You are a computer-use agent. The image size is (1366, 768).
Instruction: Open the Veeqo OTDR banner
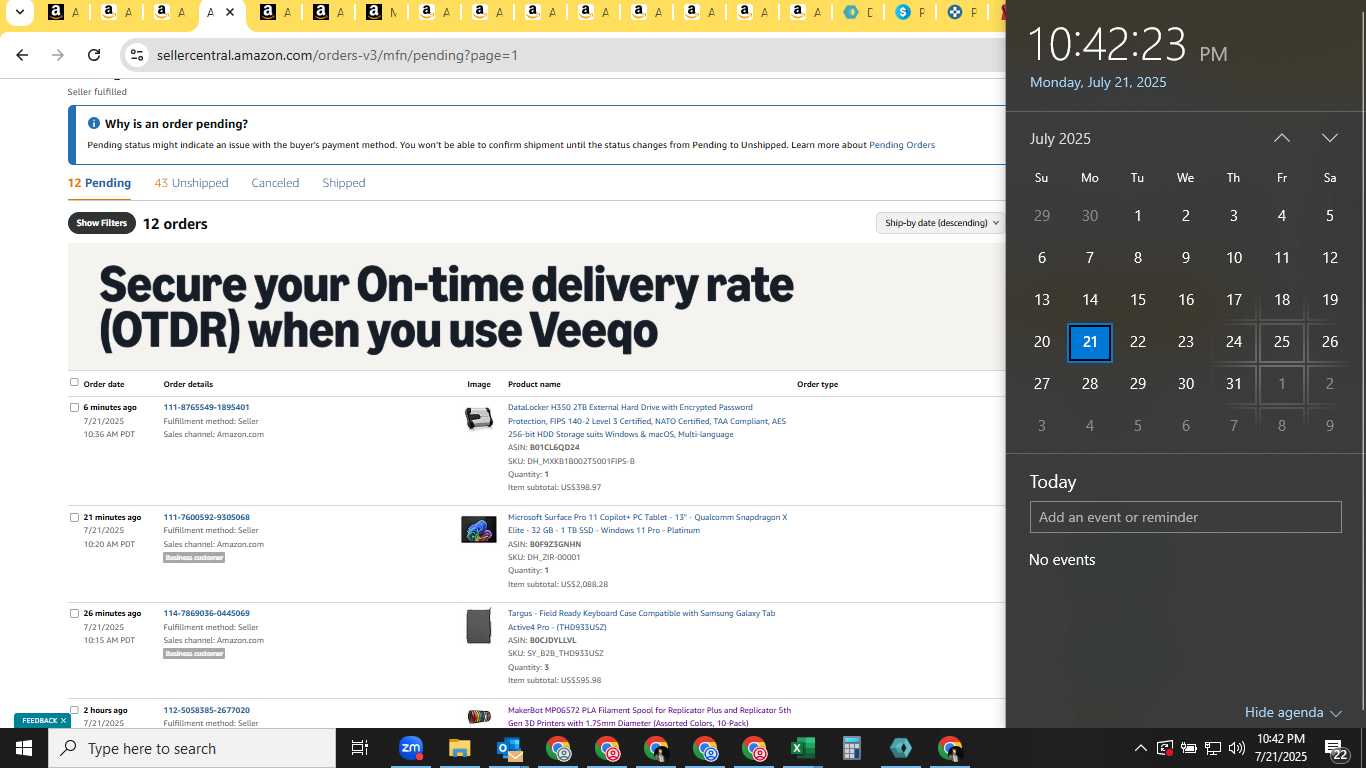click(536, 306)
